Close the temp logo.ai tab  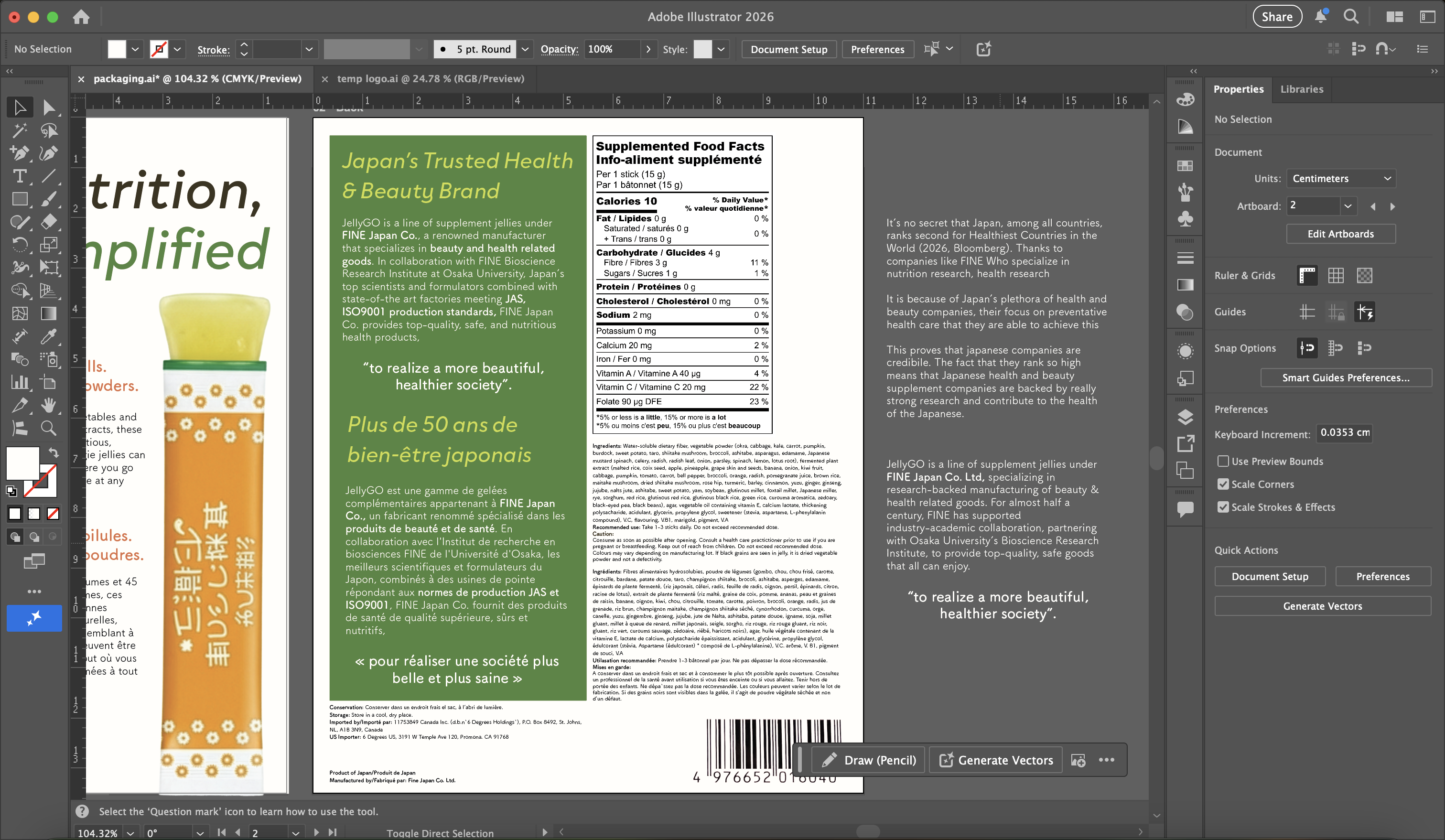324,79
